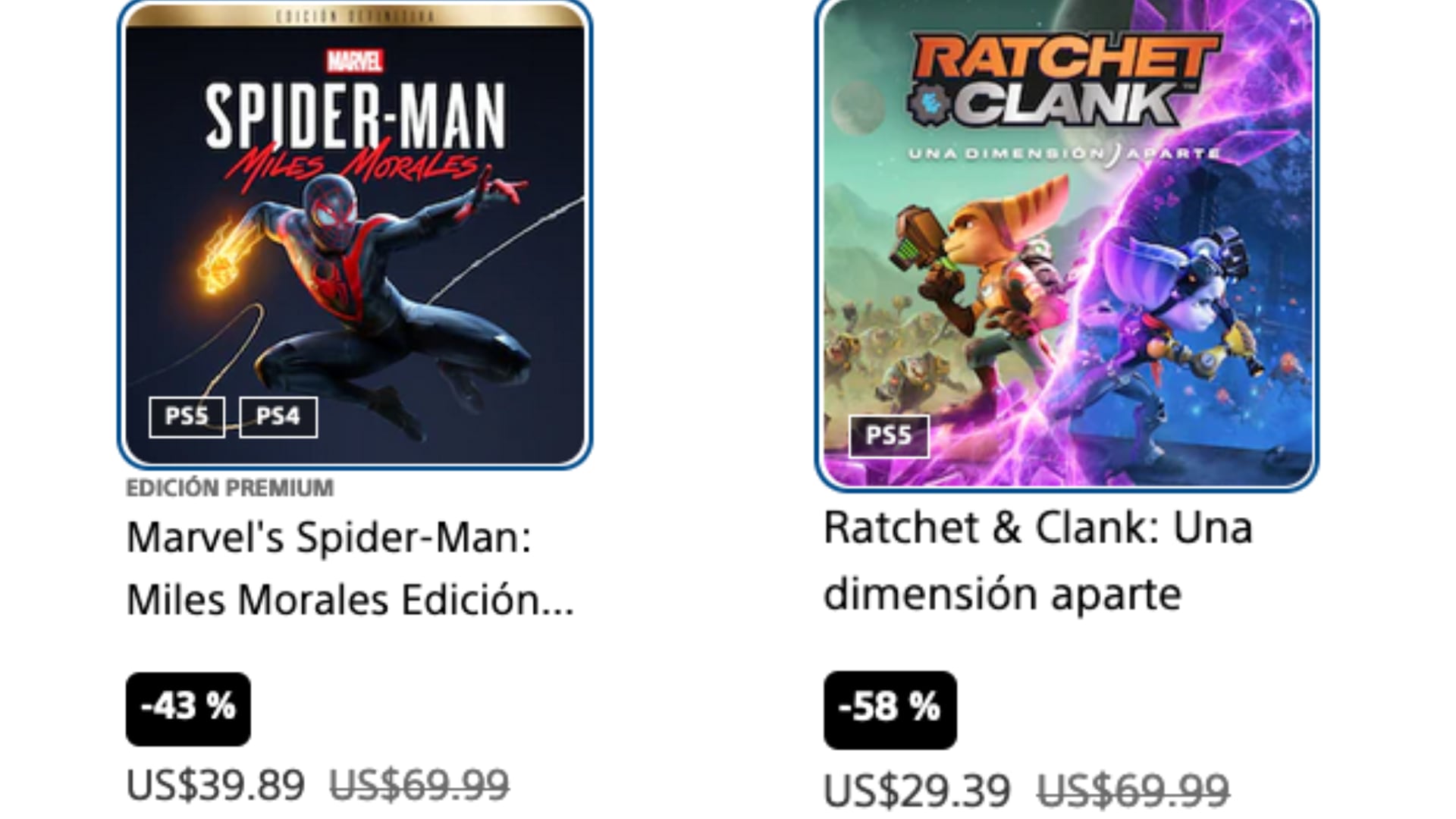The width and height of the screenshot is (1456, 819).
Task: Click the -58 % discount badge
Action: pos(890,710)
